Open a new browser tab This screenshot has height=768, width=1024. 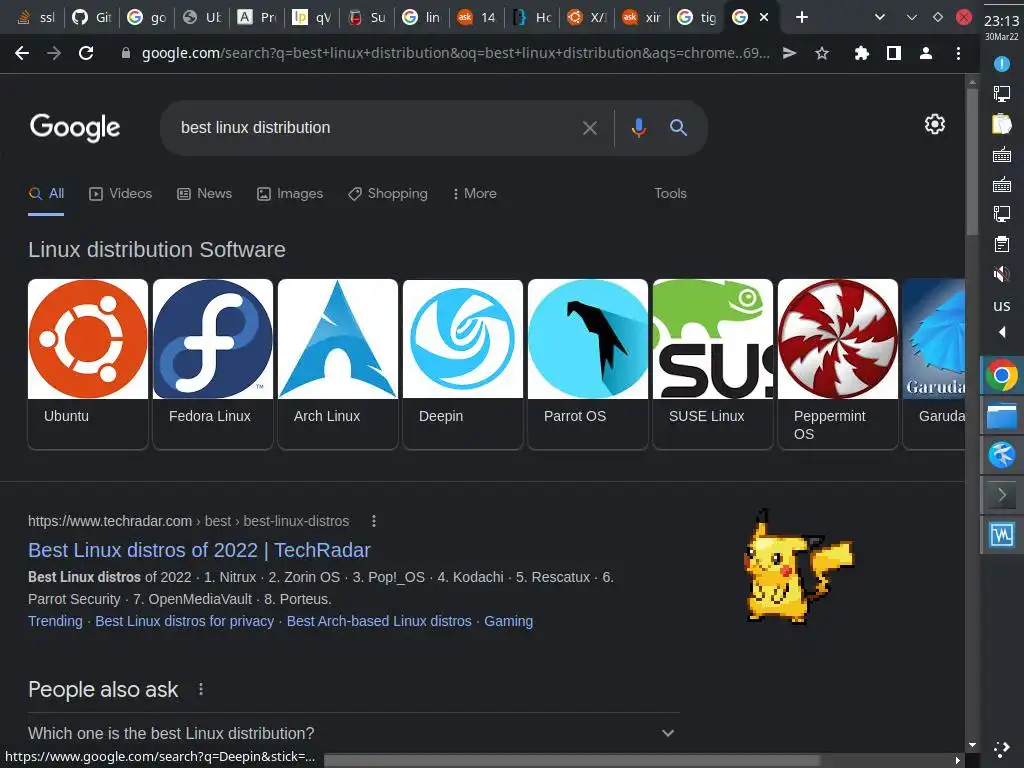(802, 18)
